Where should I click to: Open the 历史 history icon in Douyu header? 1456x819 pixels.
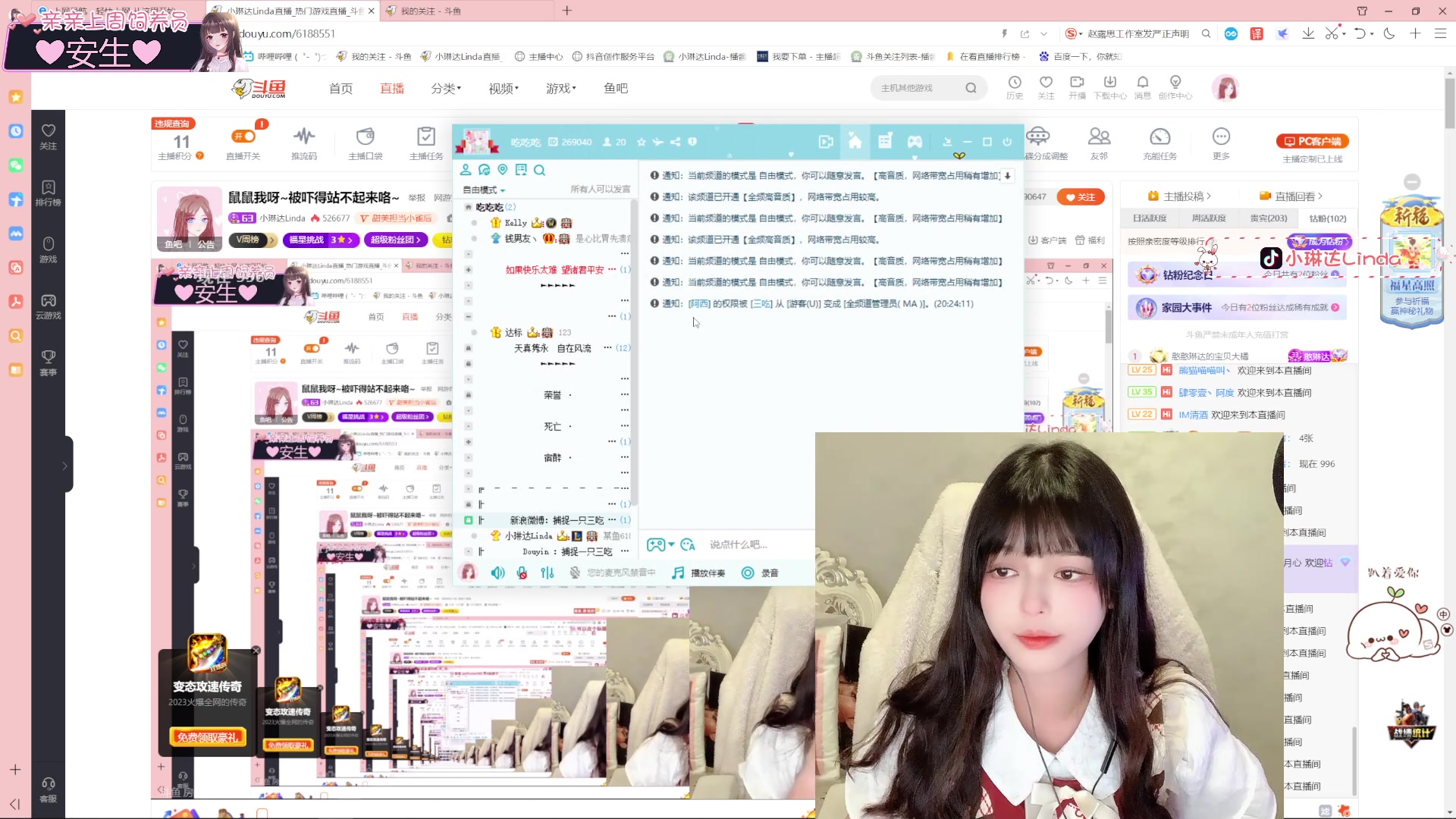point(1015,87)
